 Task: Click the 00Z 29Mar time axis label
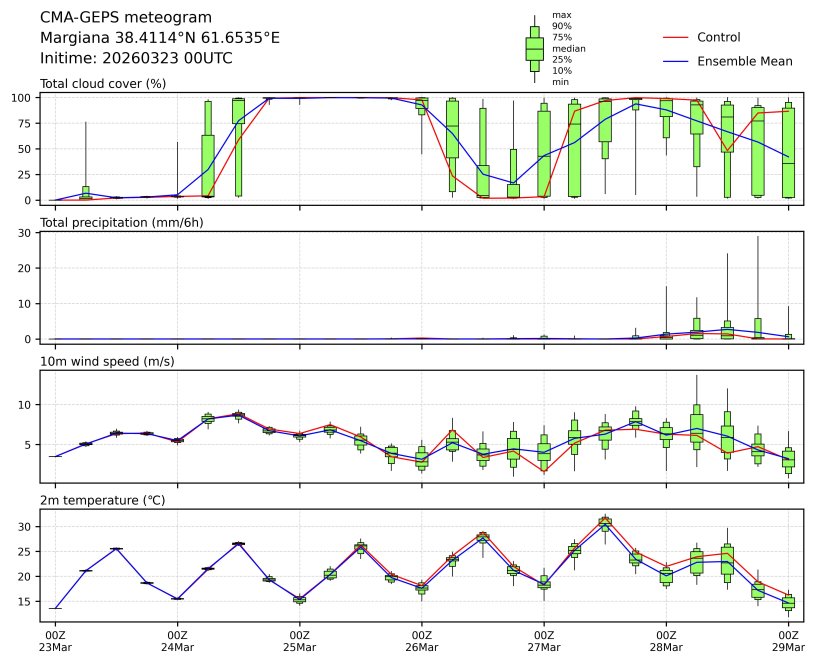tap(789, 641)
